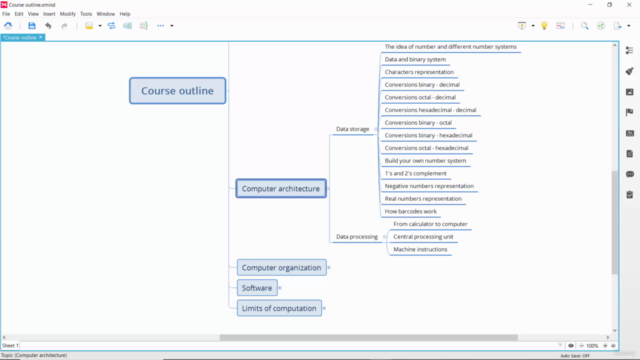The image size is (640, 360).
Task: Select the Machine instructions subtopic
Action: [x=420, y=249]
